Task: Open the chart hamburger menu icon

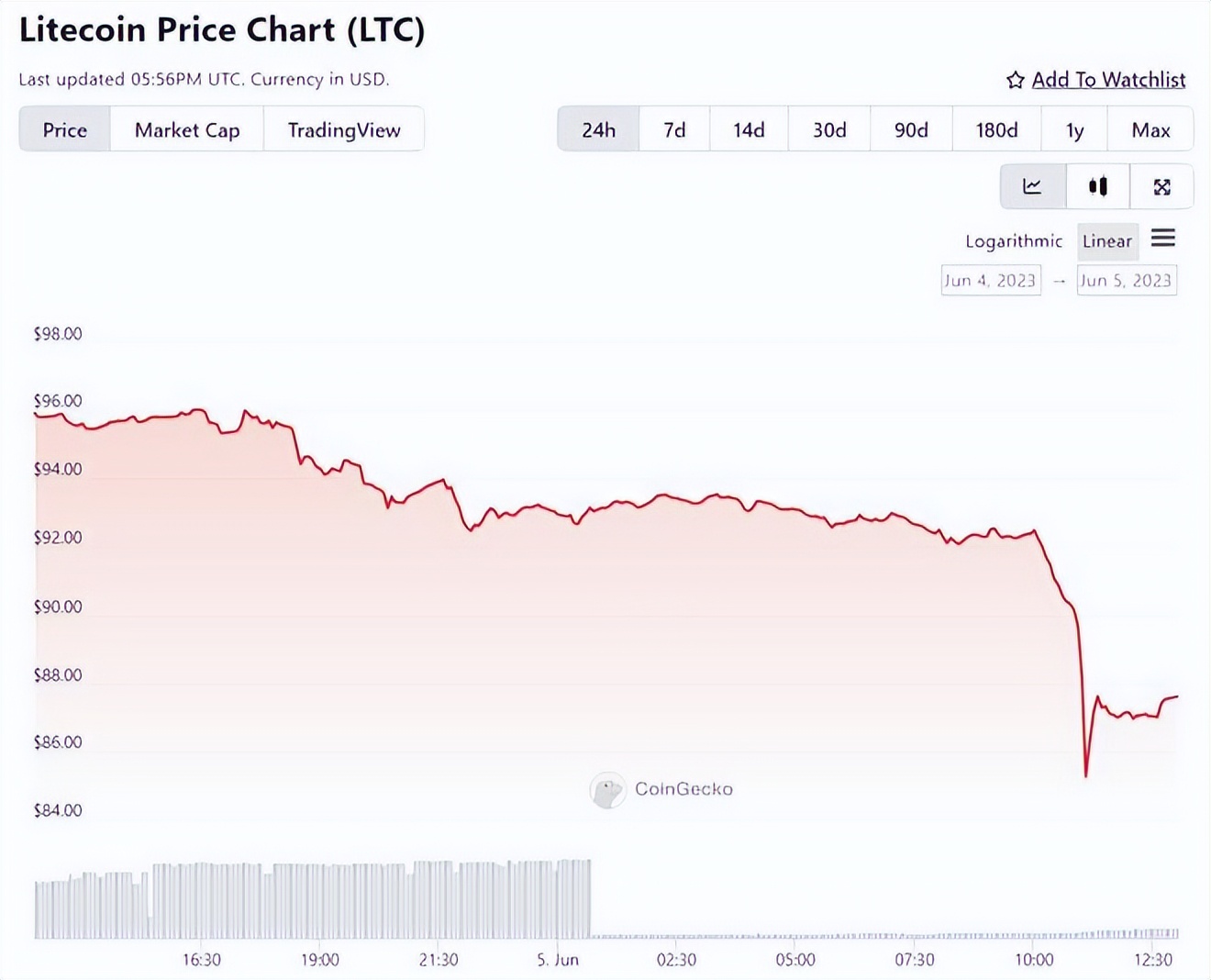Action: [1162, 239]
